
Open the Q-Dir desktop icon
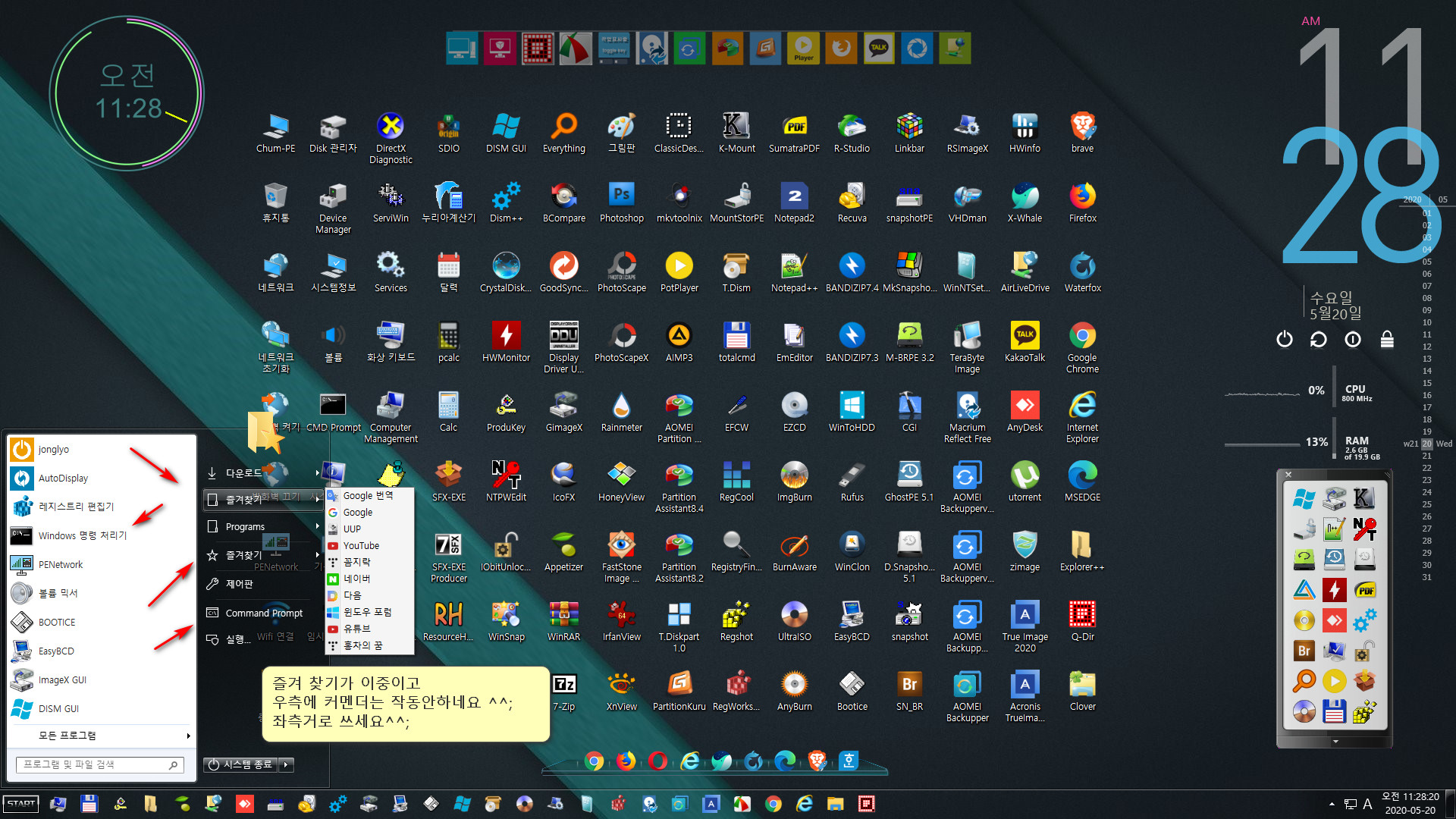1082,621
